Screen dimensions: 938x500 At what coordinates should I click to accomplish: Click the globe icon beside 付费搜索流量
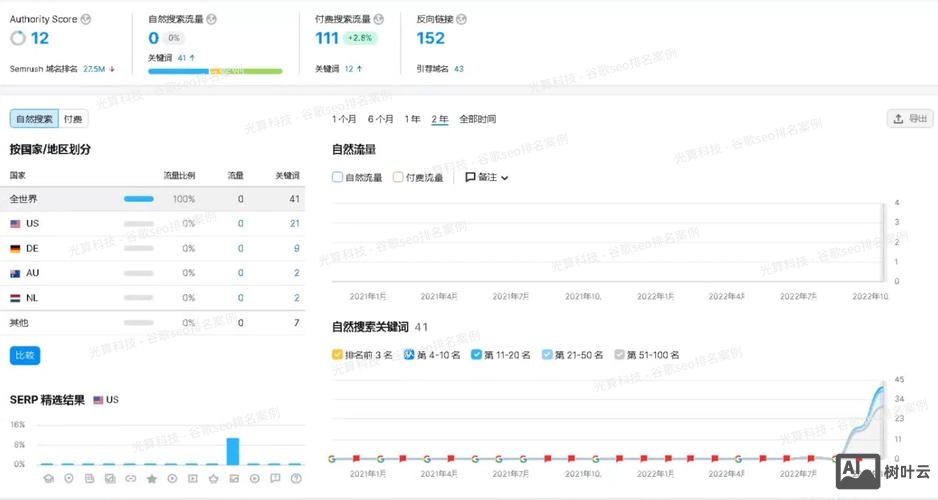point(379,19)
